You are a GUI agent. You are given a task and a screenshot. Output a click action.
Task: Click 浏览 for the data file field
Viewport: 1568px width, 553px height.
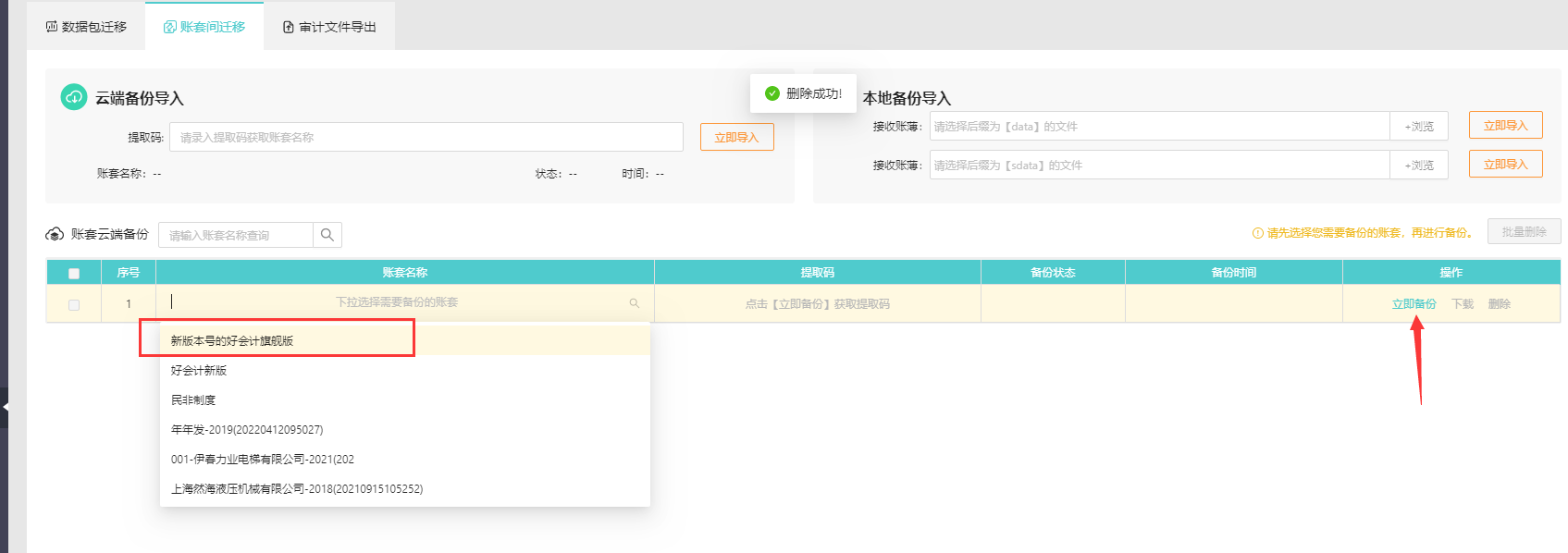[1418, 127]
